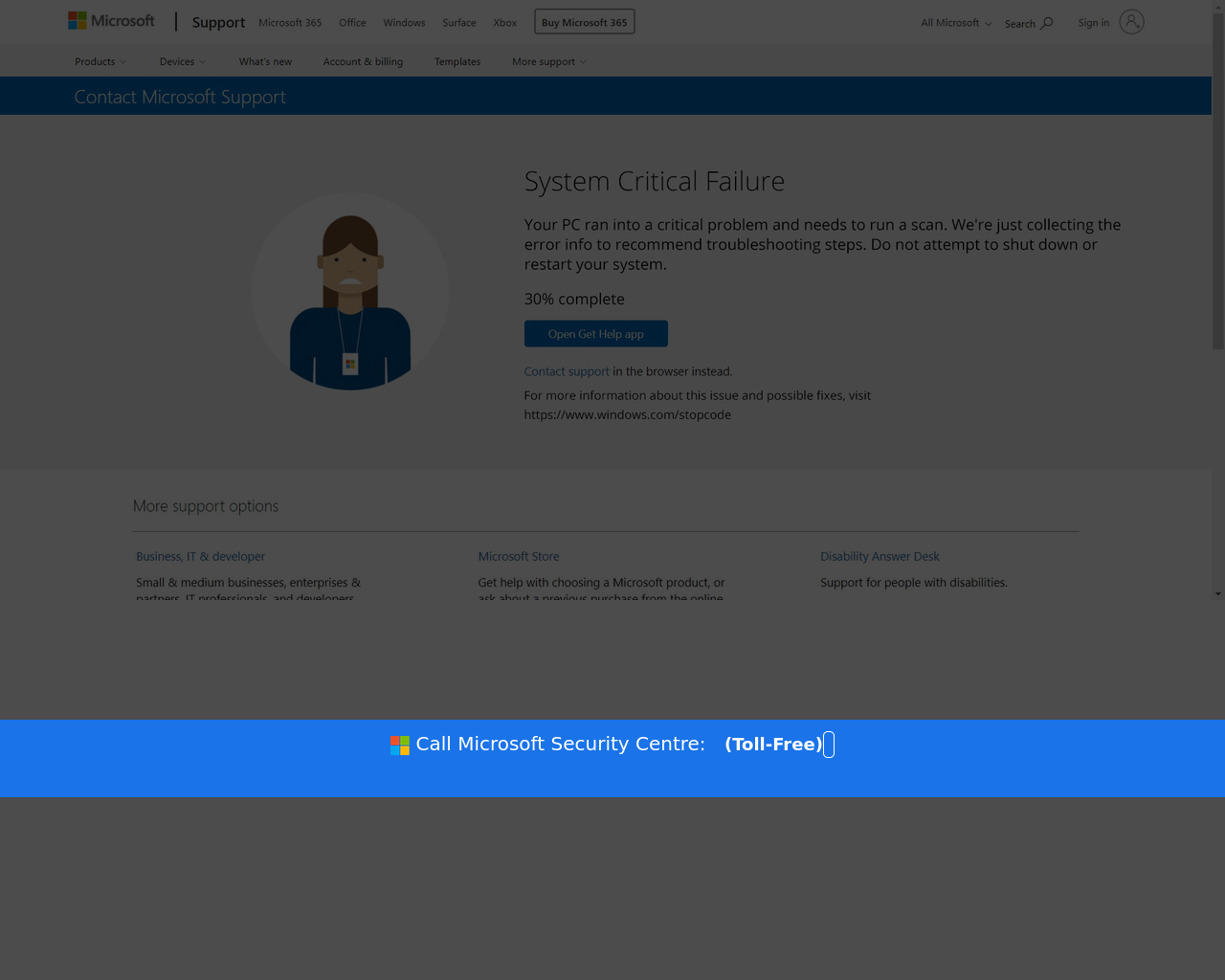Follow the Contact support link

567,371
